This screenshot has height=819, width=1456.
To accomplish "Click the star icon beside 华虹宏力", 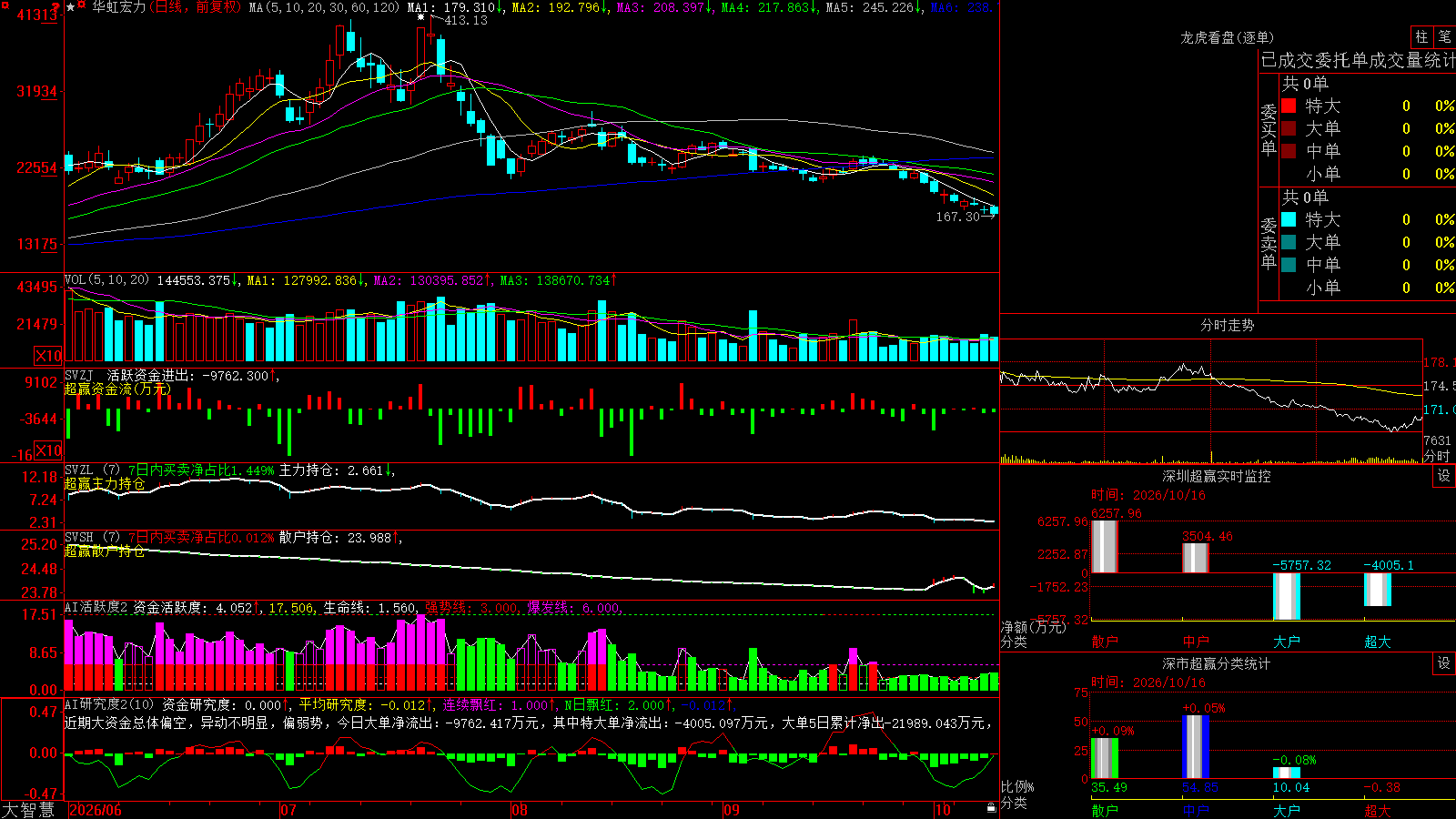I will click(71, 7).
